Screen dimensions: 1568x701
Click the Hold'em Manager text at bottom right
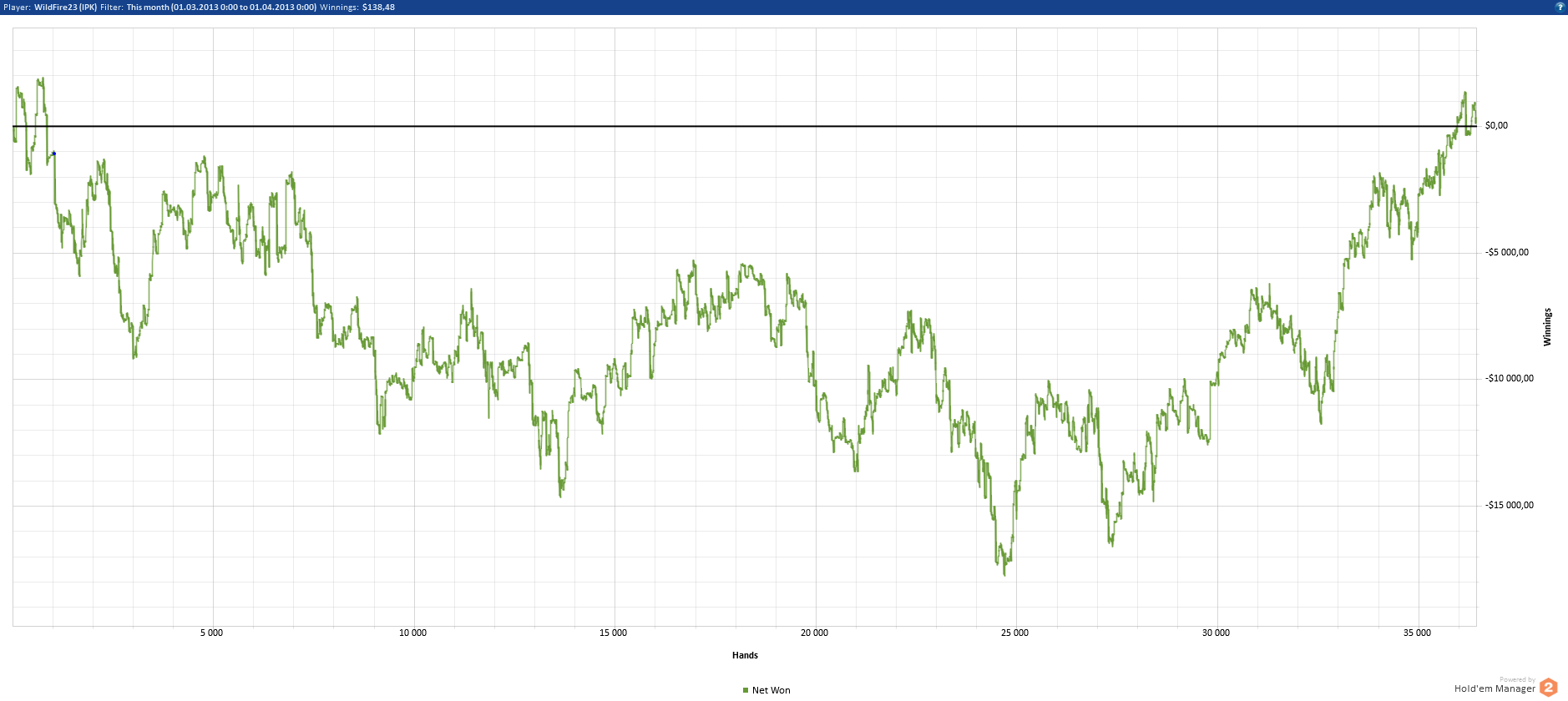[x=1494, y=688]
